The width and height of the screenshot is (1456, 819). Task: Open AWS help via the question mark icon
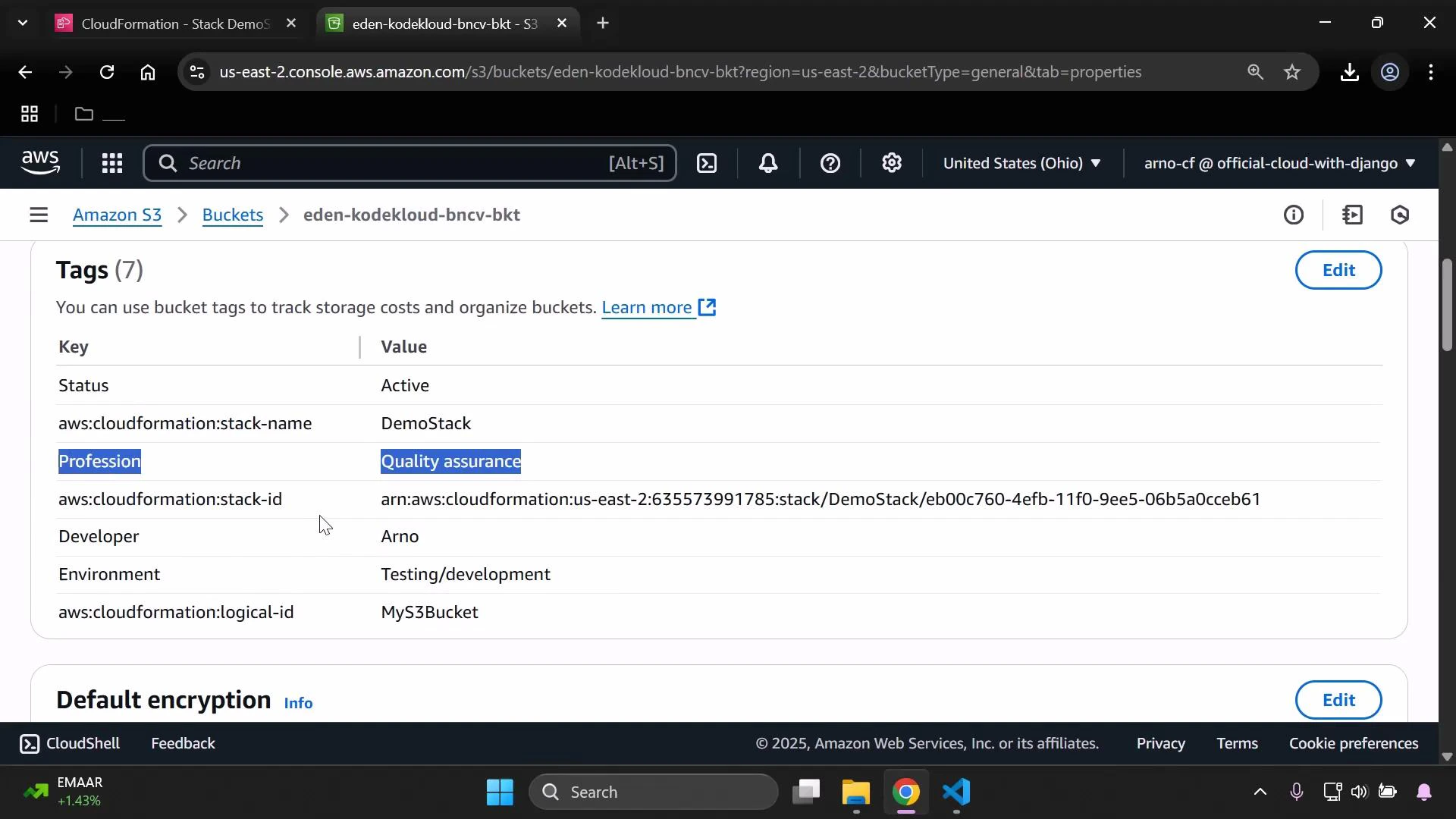point(831,163)
